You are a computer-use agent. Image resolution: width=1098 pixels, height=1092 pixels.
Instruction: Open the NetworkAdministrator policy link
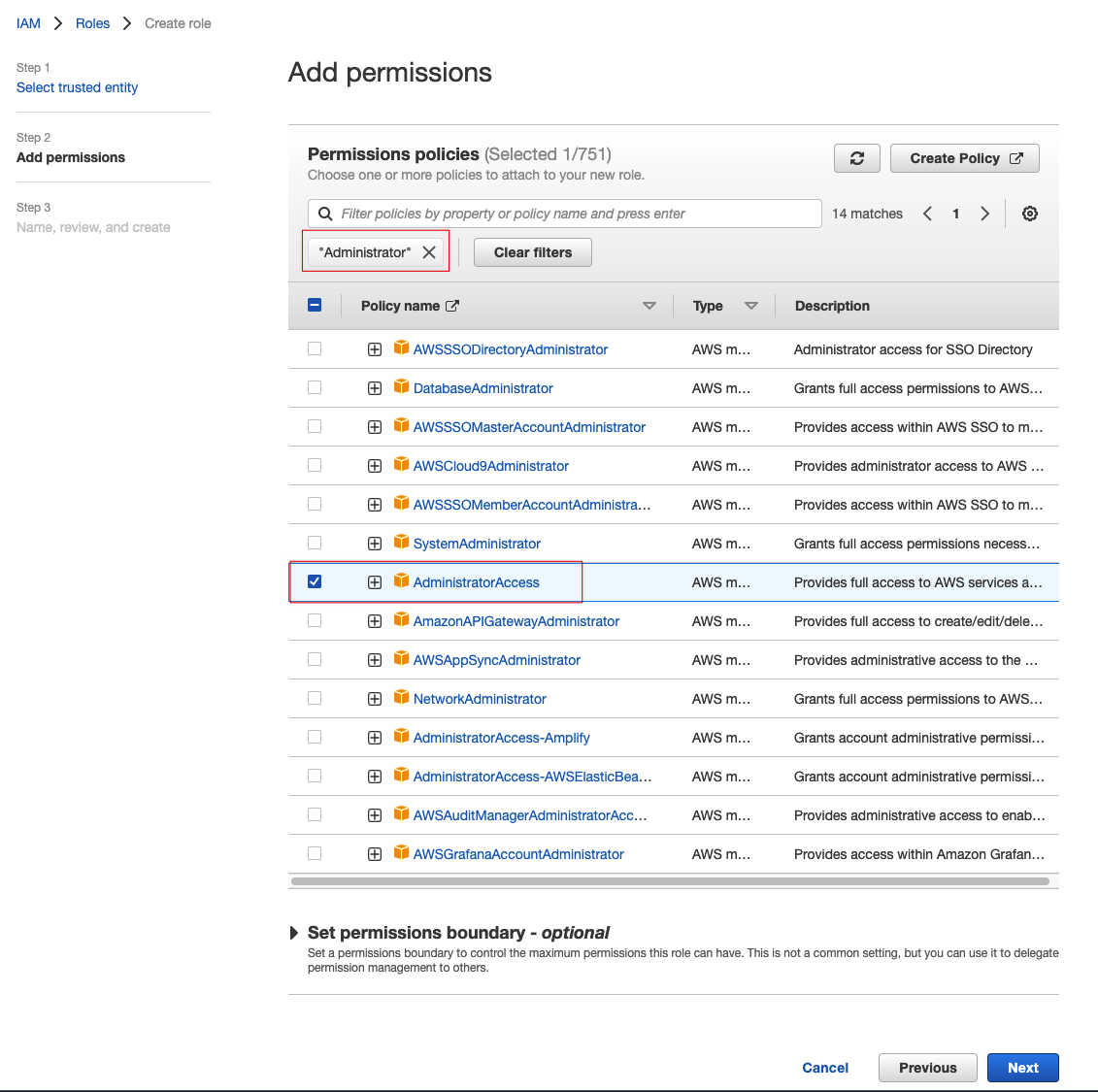coord(480,699)
